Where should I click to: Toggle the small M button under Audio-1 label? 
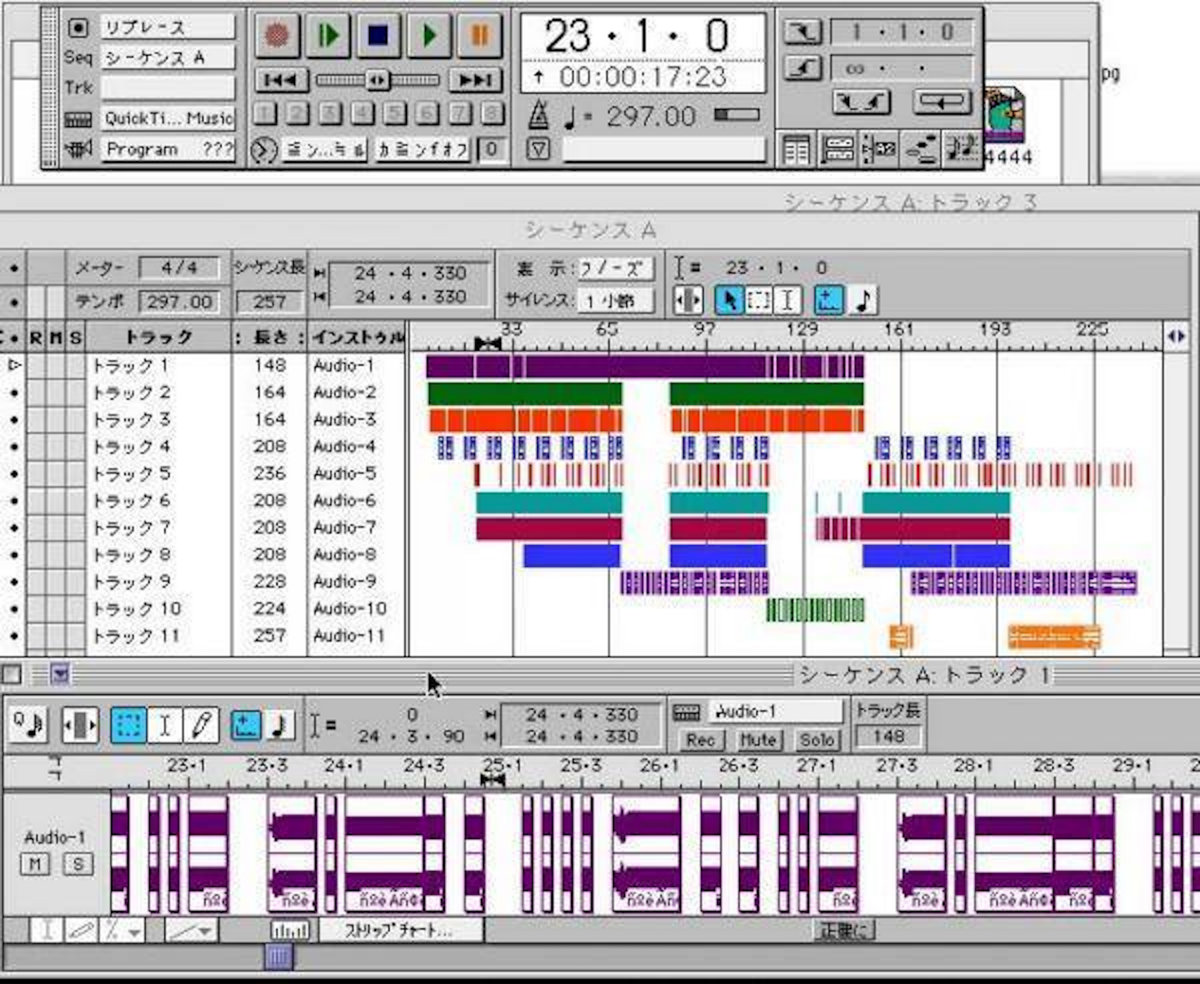click(35, 864)
